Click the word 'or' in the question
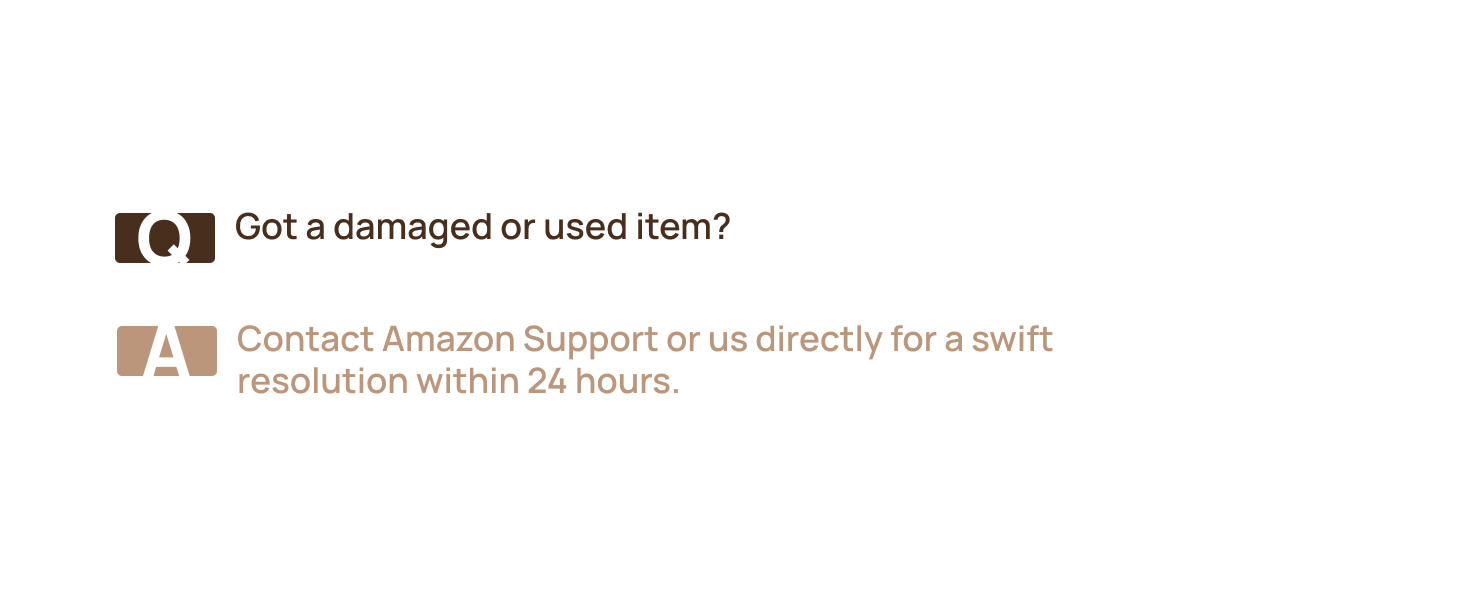This screenshot has width=1464, height=600. coord(517,228)
